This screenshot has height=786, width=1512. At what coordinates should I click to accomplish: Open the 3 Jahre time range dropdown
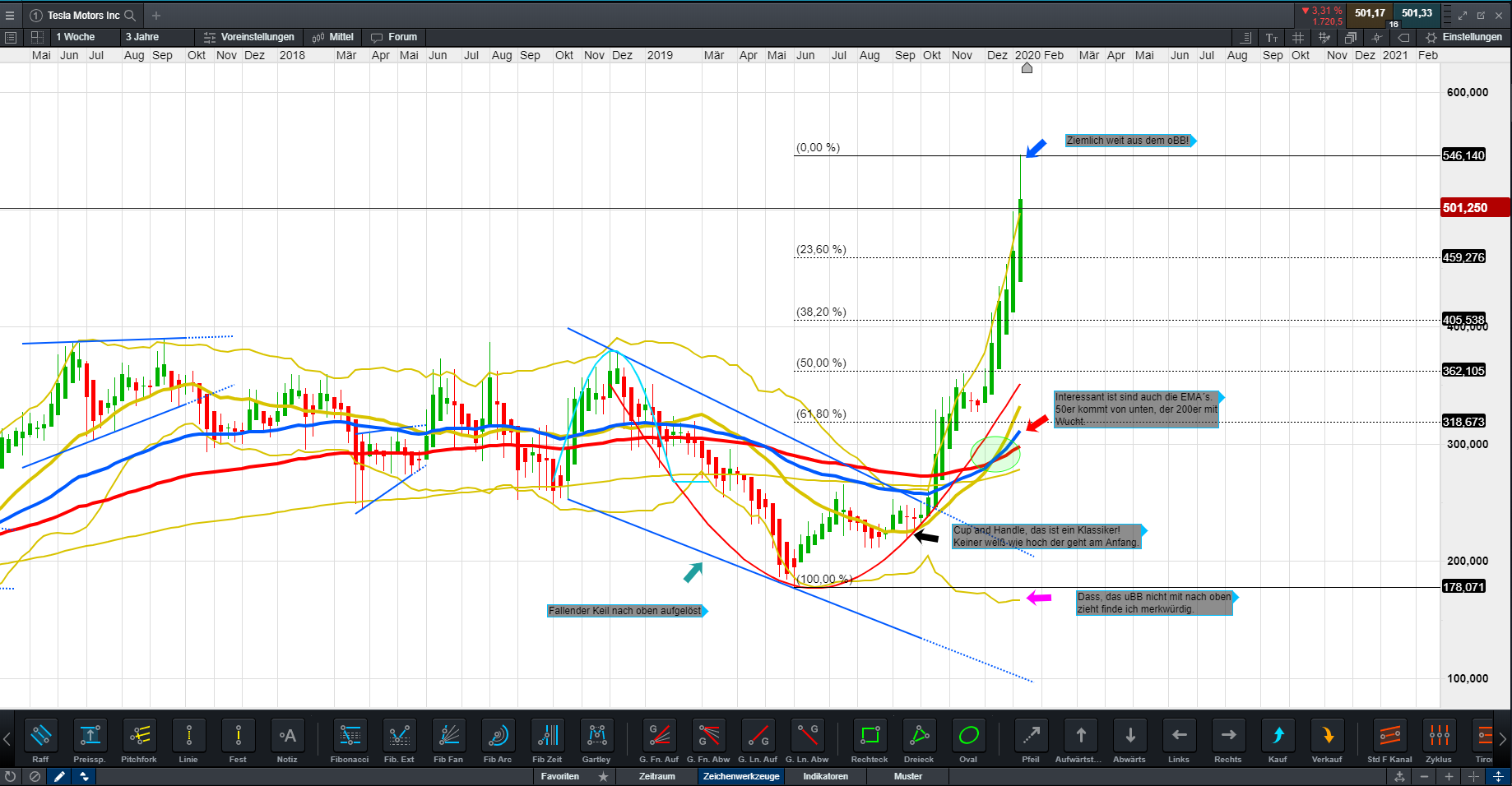click(142, 37)
